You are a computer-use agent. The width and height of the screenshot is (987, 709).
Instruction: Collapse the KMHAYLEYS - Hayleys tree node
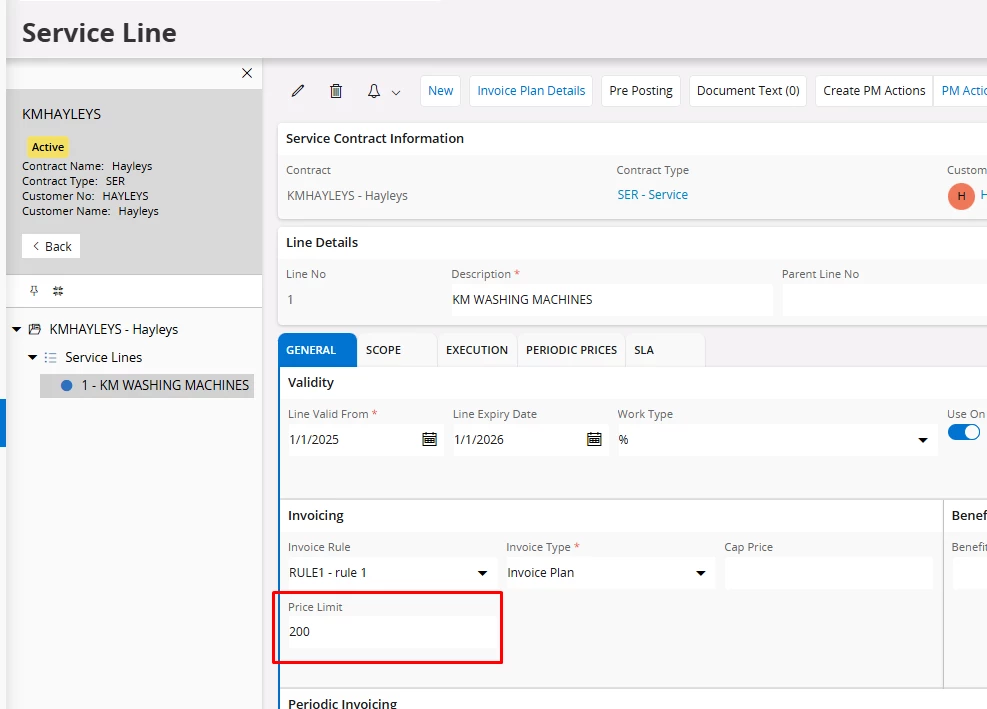point(17,329)
